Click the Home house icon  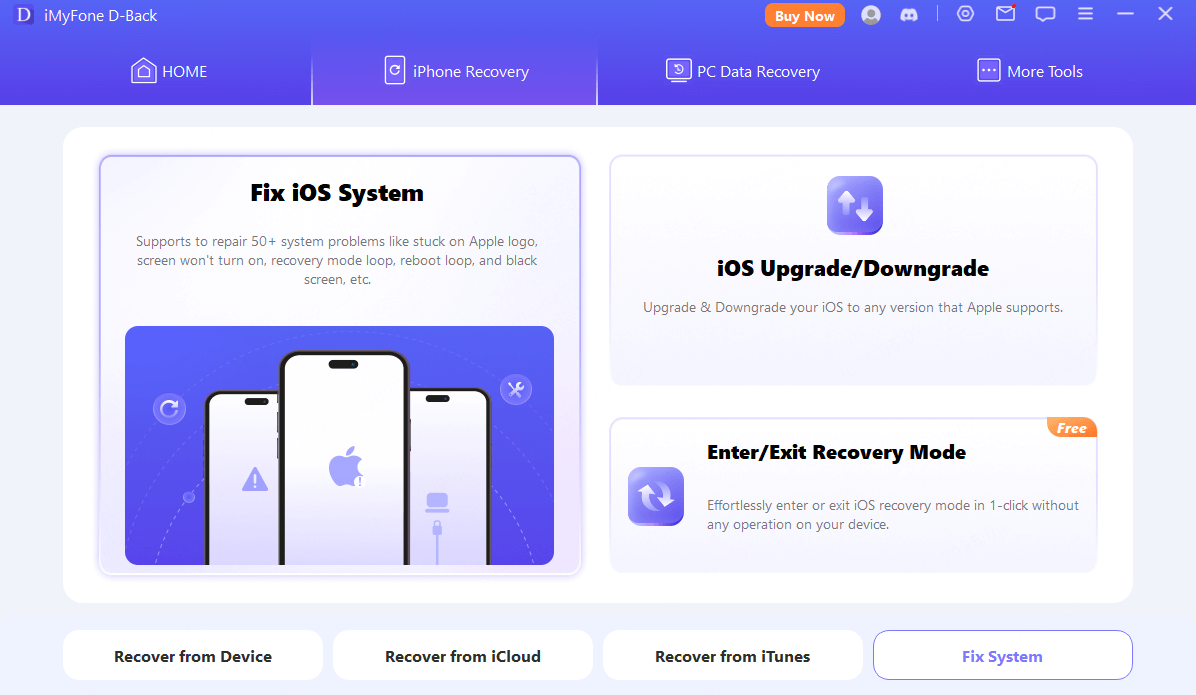(x=143, y=71)
